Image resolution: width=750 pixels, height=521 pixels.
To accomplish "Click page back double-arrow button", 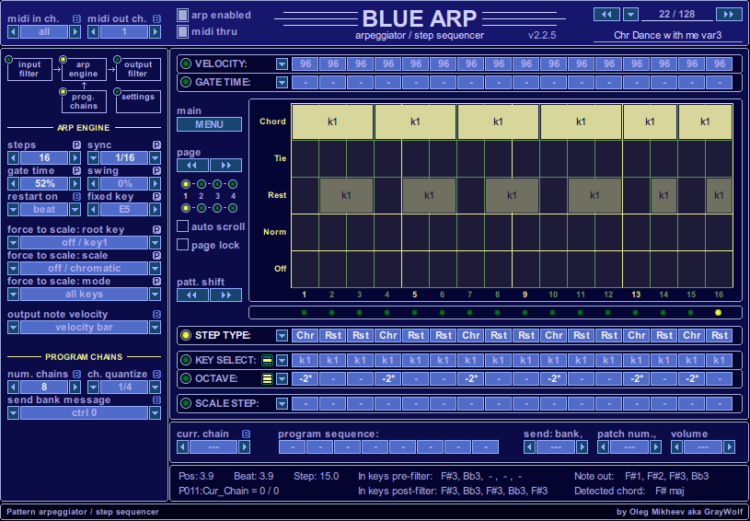I will [x=193, y=166].
